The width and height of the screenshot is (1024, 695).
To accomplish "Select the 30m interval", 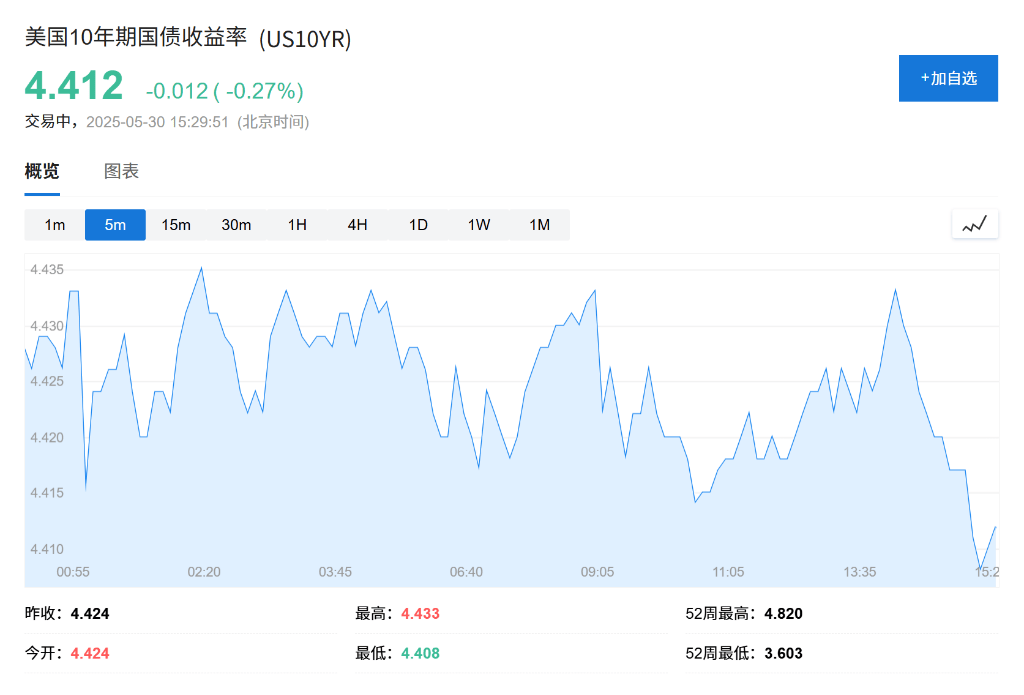I will 236,225.
